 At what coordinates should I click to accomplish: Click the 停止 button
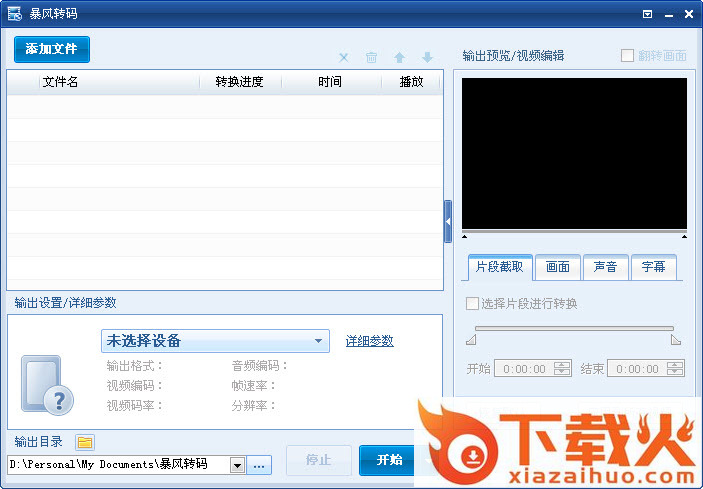click(319, 460)
